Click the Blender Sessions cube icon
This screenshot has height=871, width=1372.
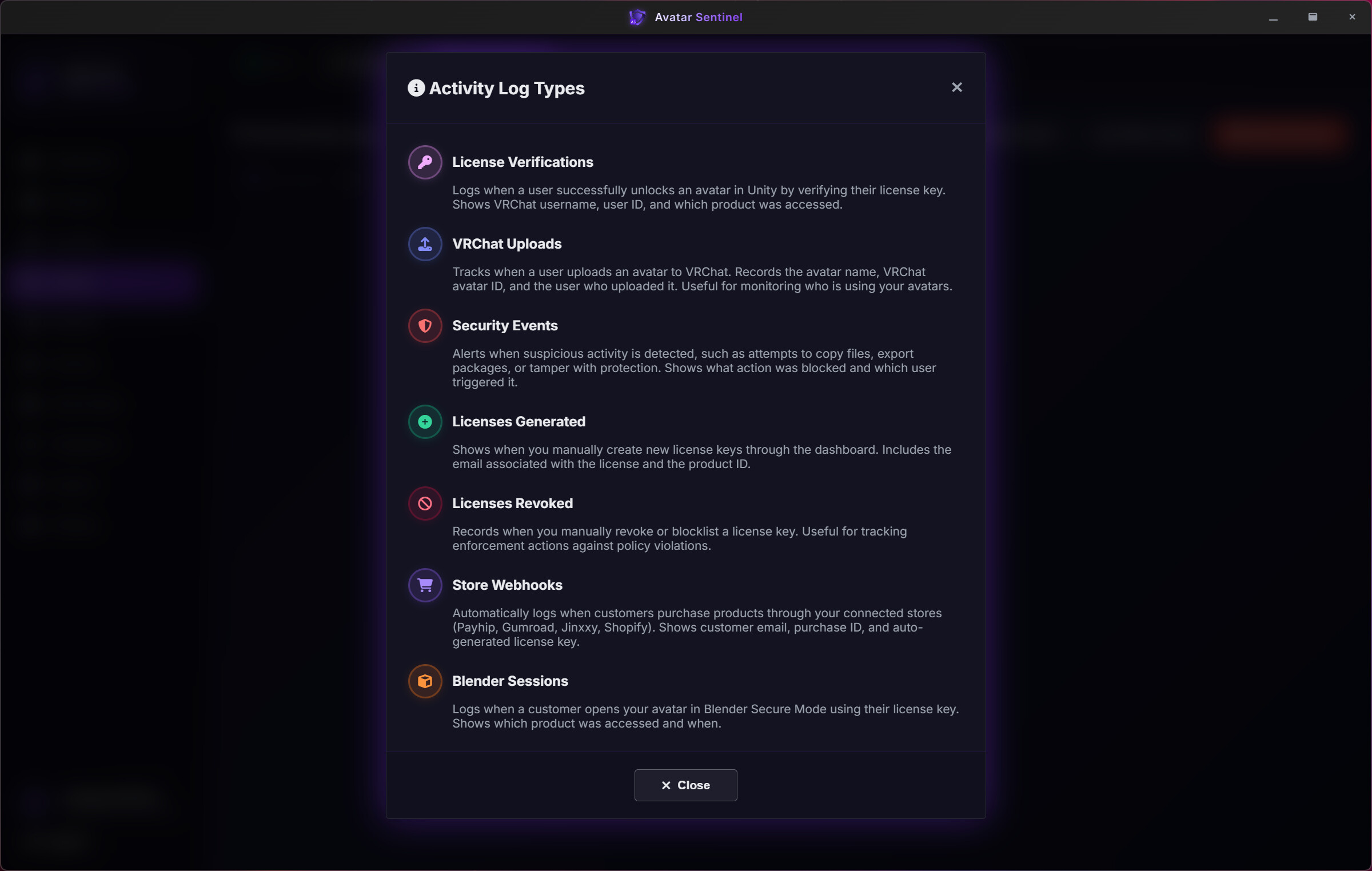point(425,681)
